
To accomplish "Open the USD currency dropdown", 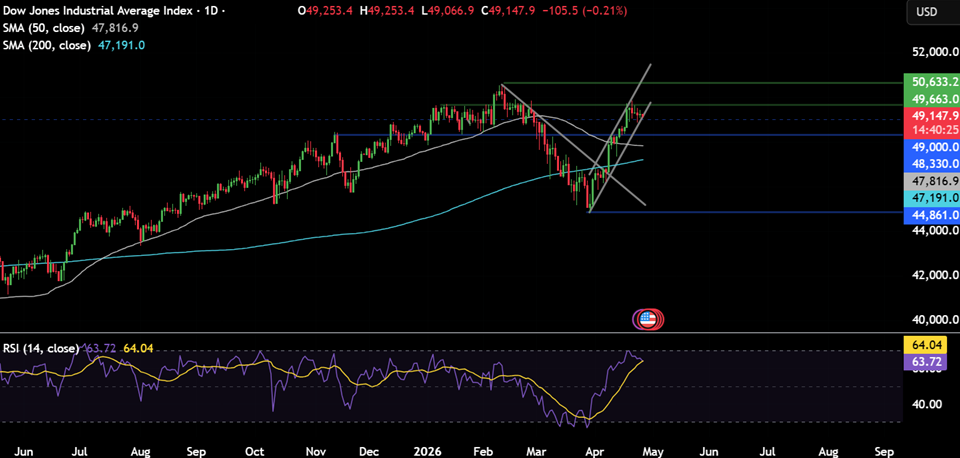I will click(x=925, y=12).
